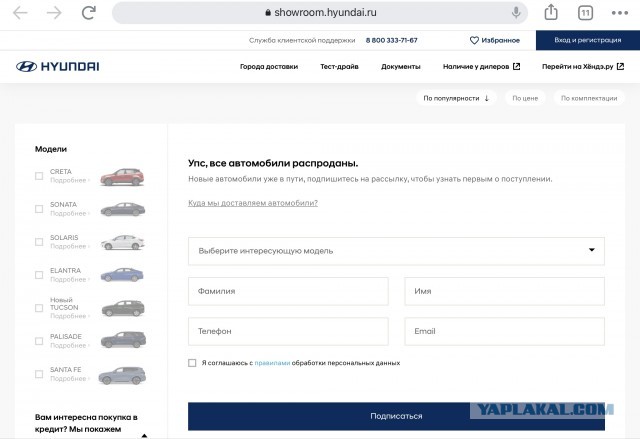
Task: Click the Email input field
Action: coord(504,331)
